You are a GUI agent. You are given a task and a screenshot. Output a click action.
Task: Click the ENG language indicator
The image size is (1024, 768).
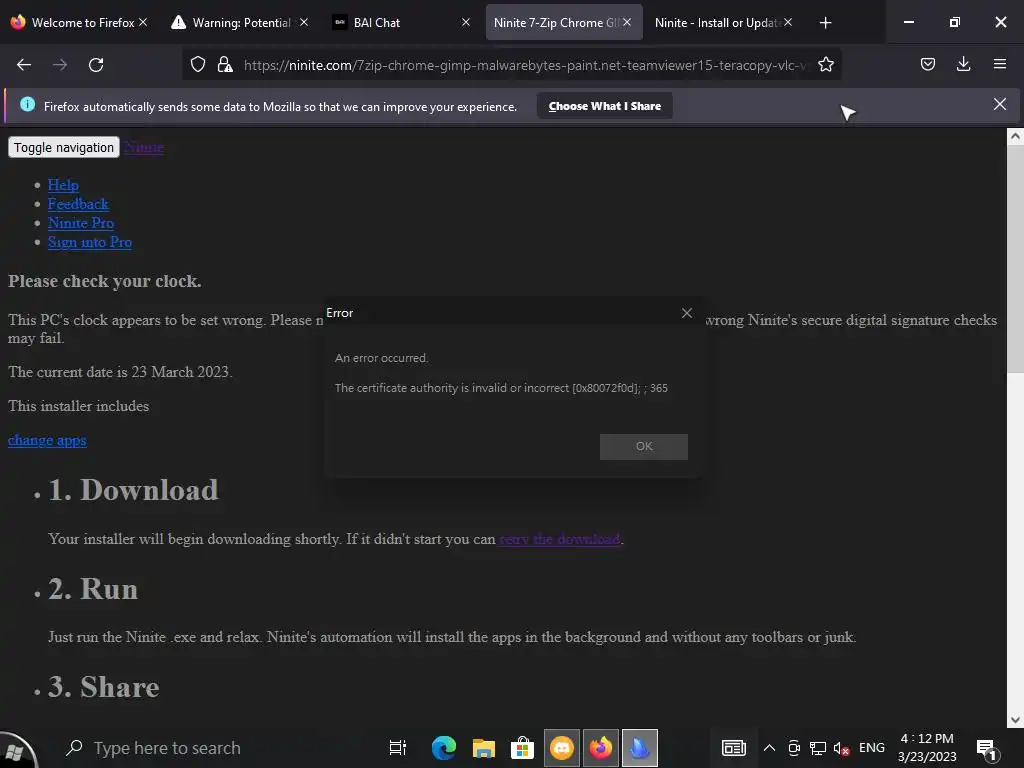872,748
